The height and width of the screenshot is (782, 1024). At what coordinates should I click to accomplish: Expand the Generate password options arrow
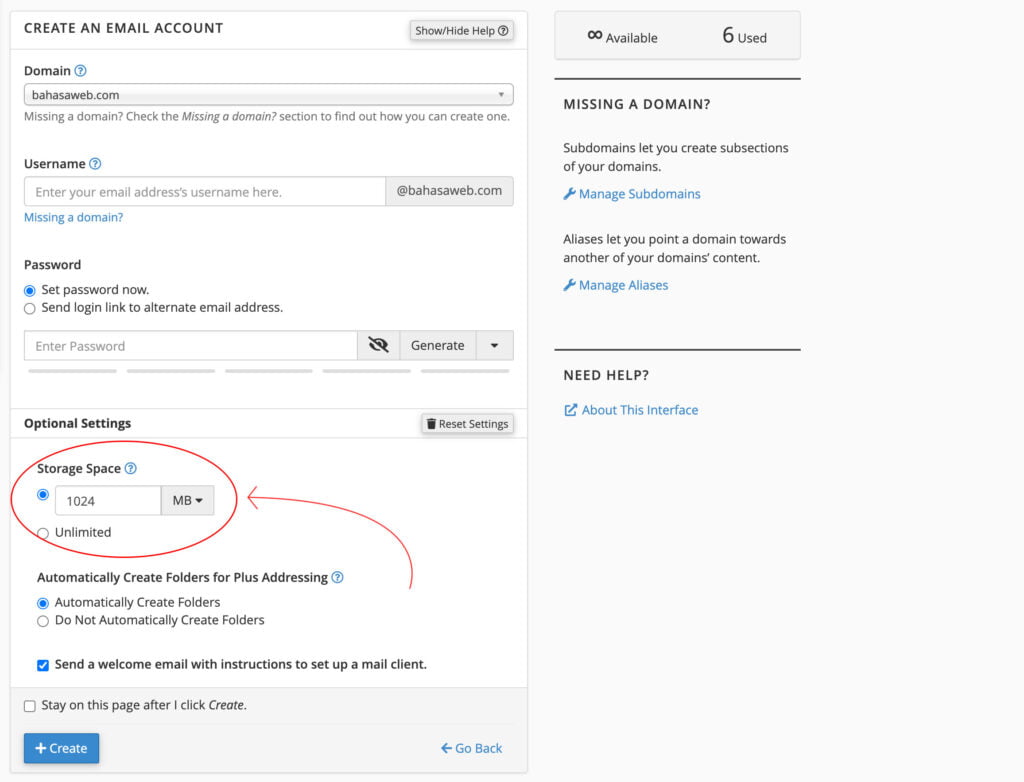pyautogui.click(x=494, y=345)
